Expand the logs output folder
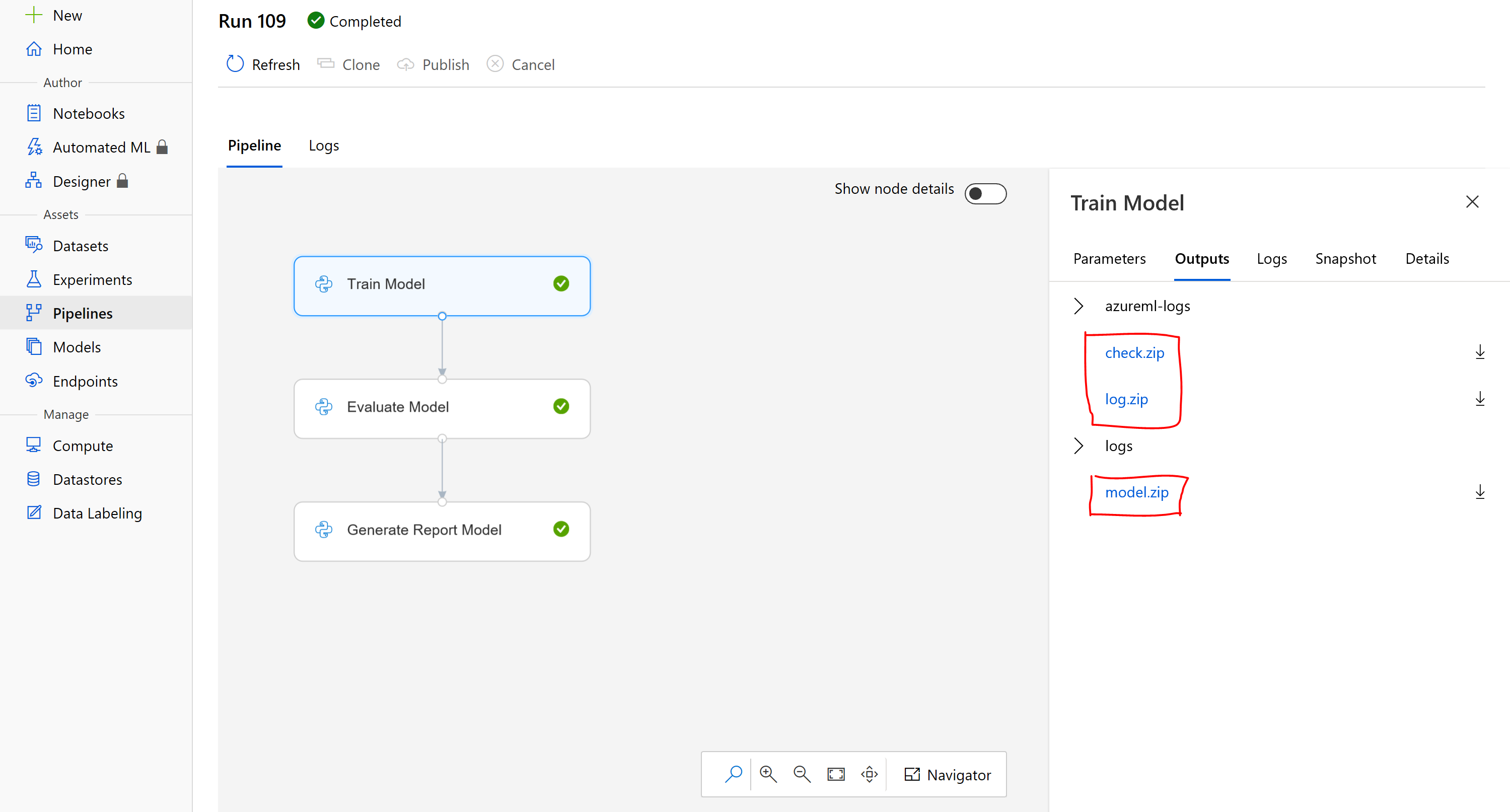1510x812 pixels. [x=1078, y=445]
